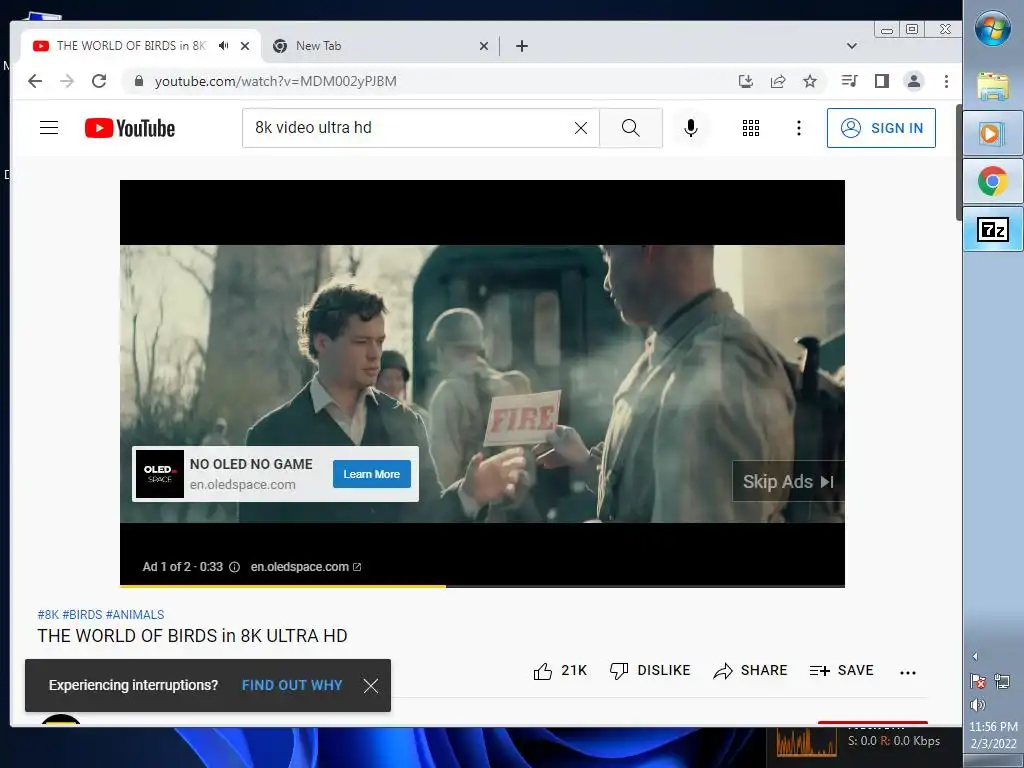This screenshot has width=1024, height=768.
Task: Bookmark this page with the star
Action: click(810, 81)
